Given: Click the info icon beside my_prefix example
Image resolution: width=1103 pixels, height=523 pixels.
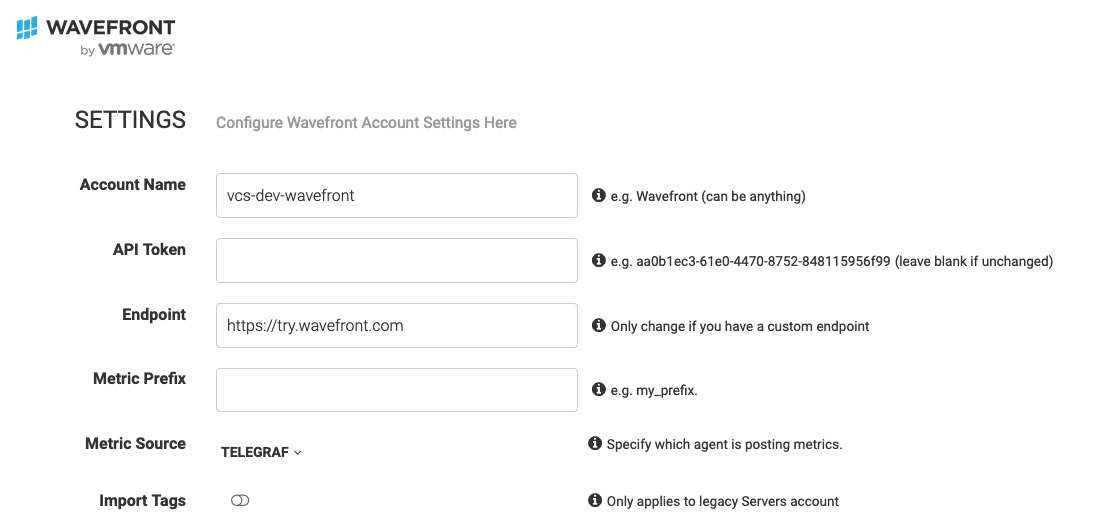Looking at the screenshot, I should 599,389.
